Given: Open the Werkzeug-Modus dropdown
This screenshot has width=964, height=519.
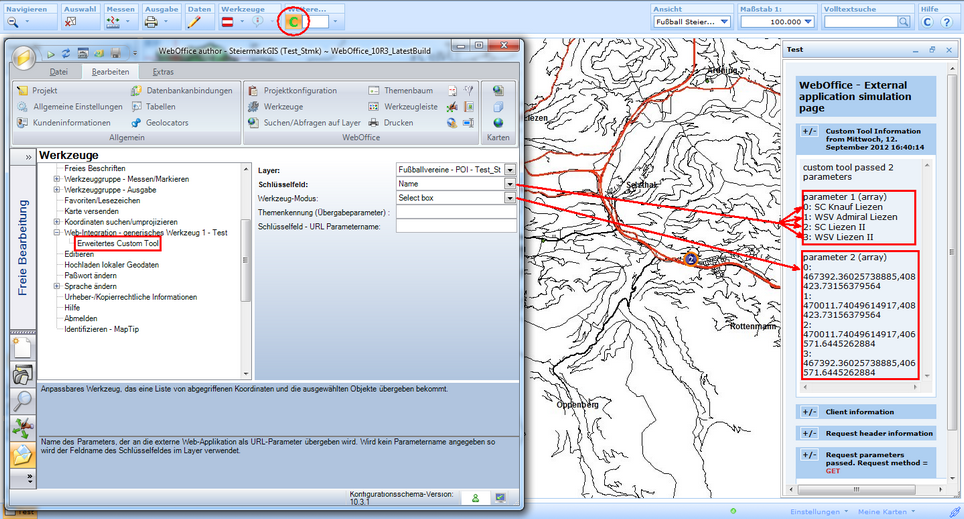Looking at the screenshot, I should point(510,198).
